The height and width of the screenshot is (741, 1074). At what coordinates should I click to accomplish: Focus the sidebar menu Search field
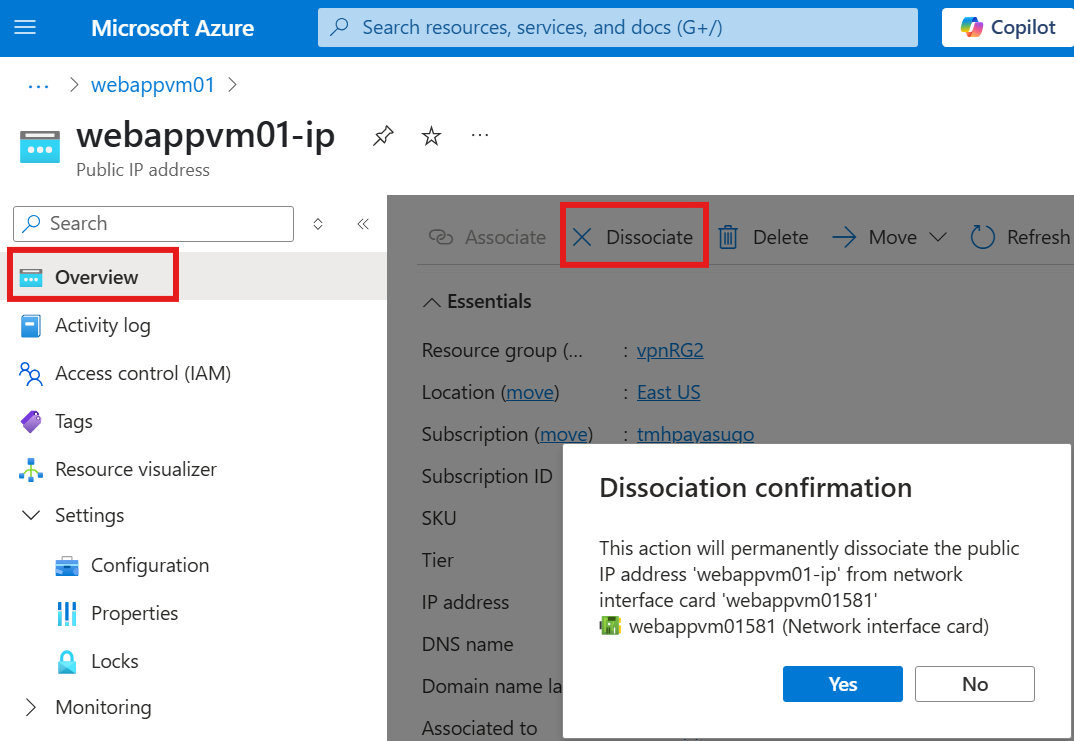153,223
